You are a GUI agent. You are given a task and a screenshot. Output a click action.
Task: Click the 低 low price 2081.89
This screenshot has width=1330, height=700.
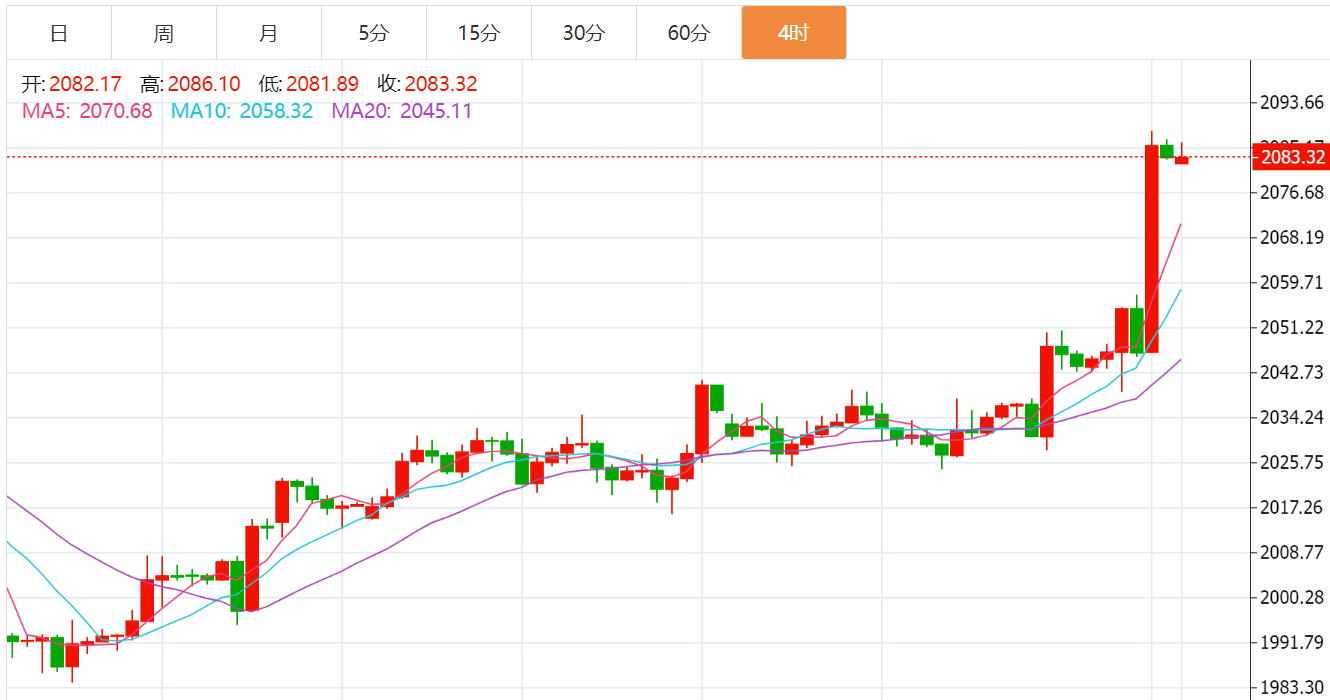tap(322, 85)
